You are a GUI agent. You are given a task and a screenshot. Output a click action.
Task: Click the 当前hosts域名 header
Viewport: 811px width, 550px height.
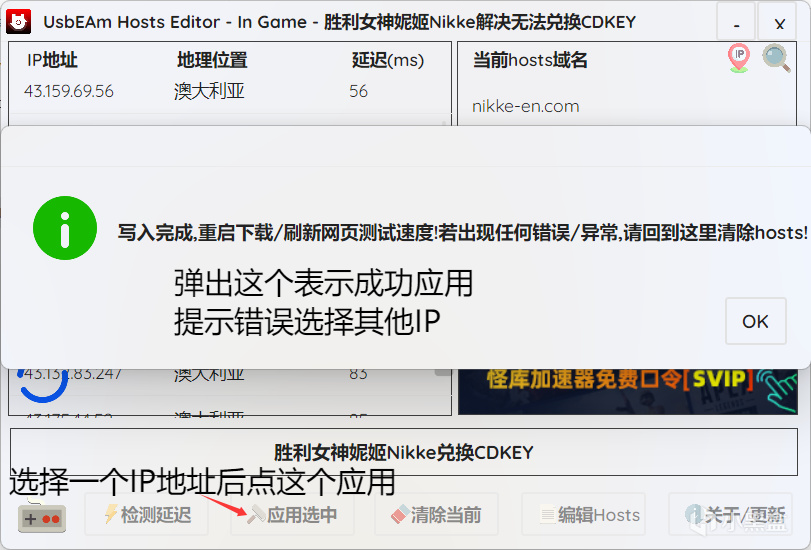click(x=530, y=60)
